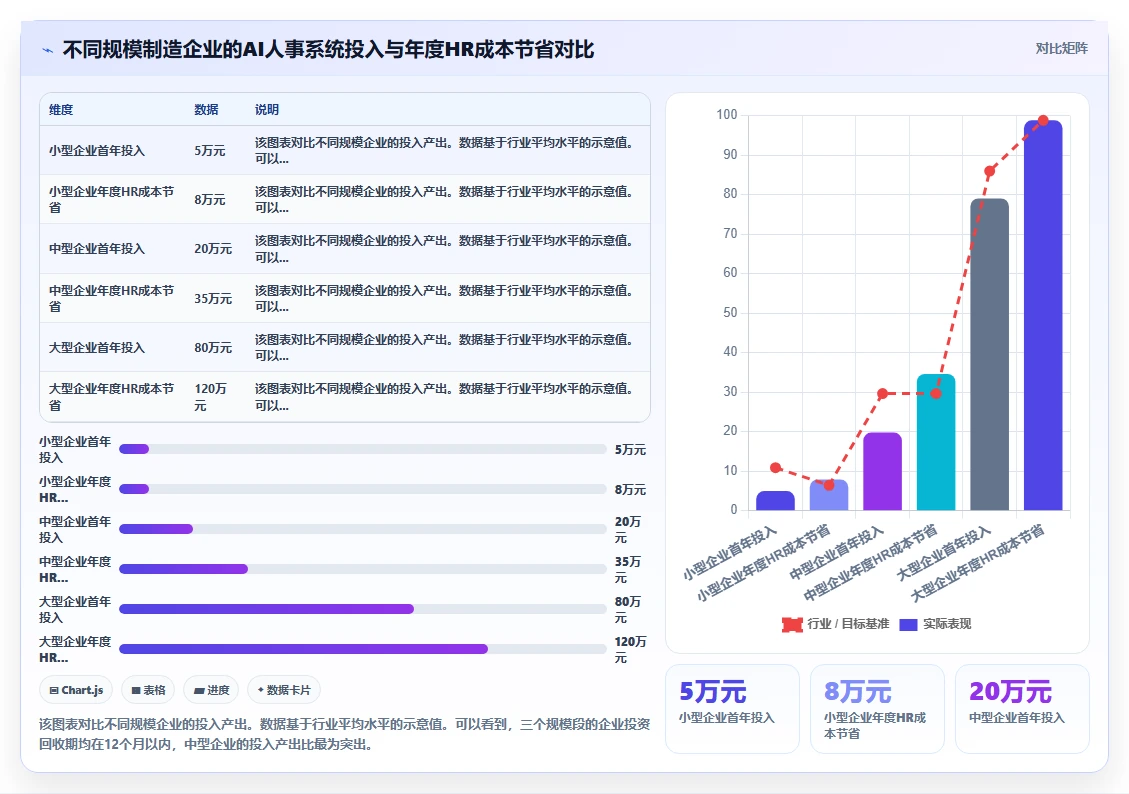Click the 大型企业年度HR成本节省 x-axis label
This screenshot has width=1129, height=794.
pos(977,563)
